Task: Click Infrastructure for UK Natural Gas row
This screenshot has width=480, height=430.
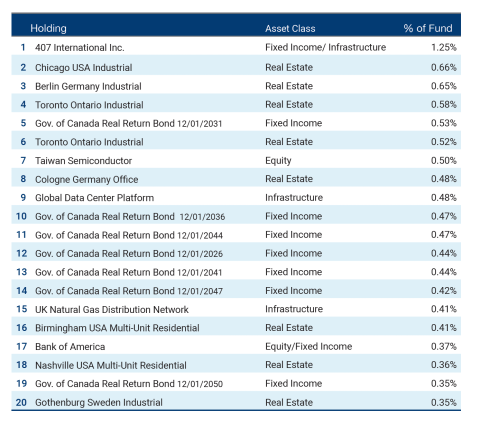Action: coord(294,309)
